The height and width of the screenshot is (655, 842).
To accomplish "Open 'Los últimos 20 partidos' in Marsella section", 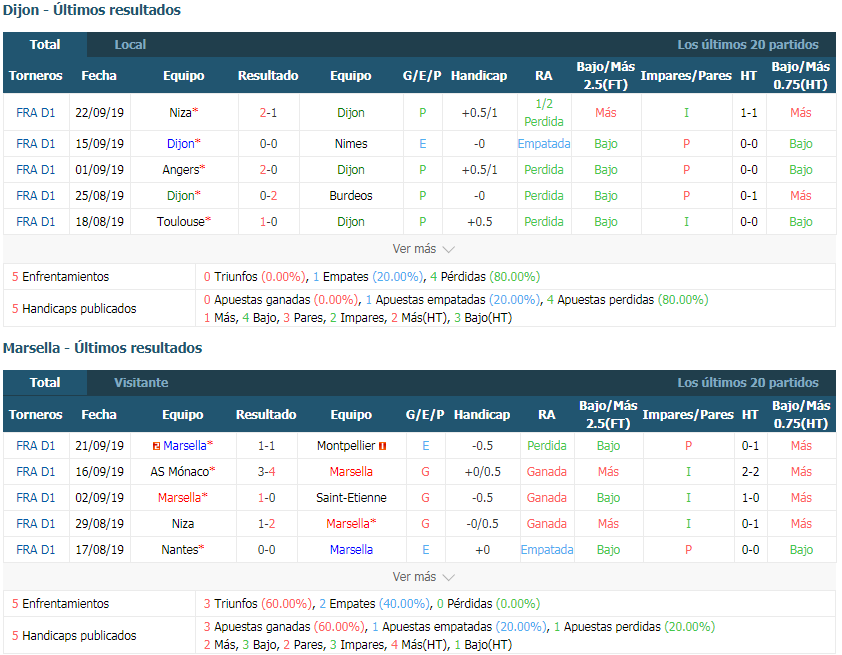I will (x=748, y=383).
